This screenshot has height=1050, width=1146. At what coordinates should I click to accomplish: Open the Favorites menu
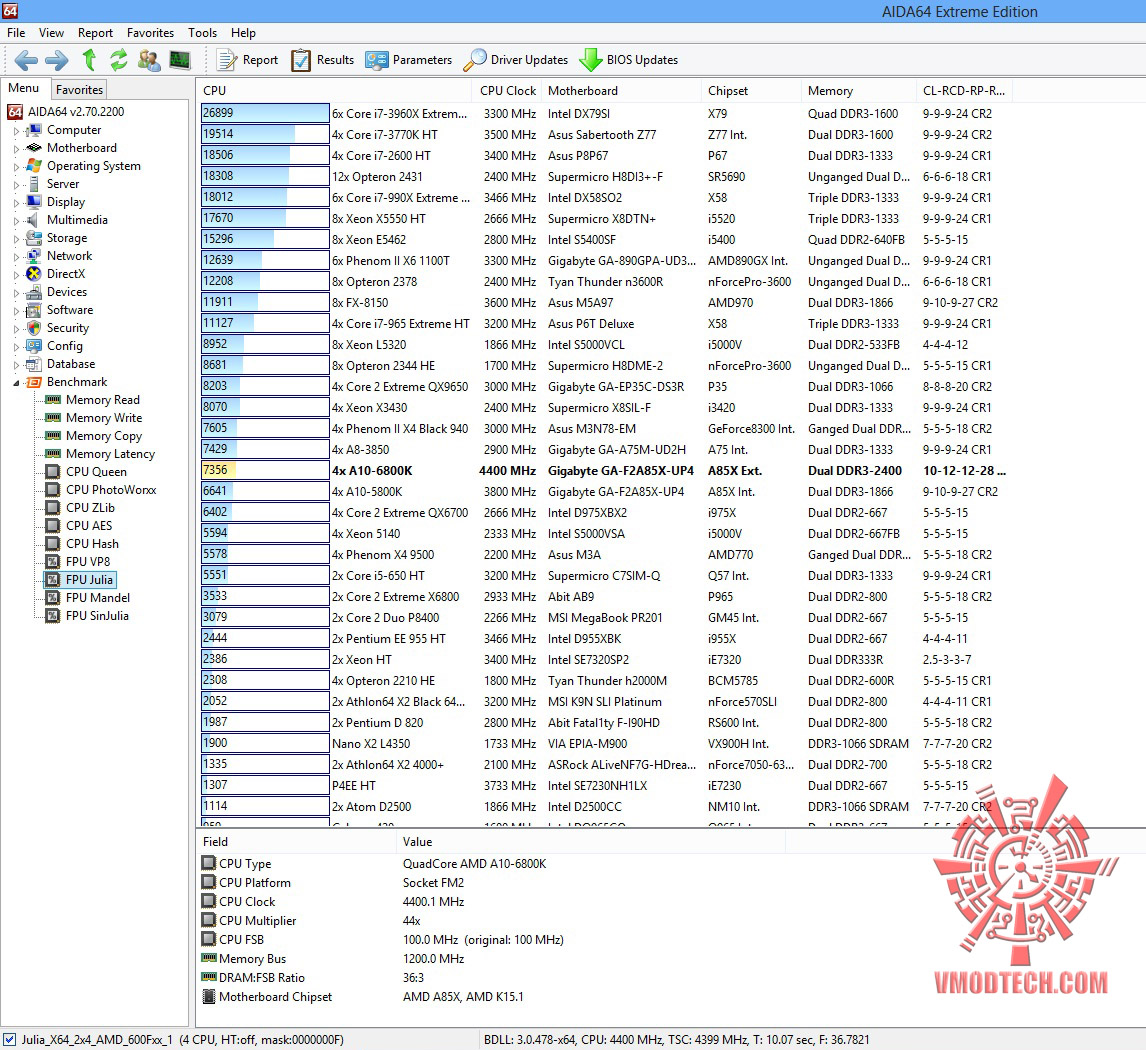point(151,33)
